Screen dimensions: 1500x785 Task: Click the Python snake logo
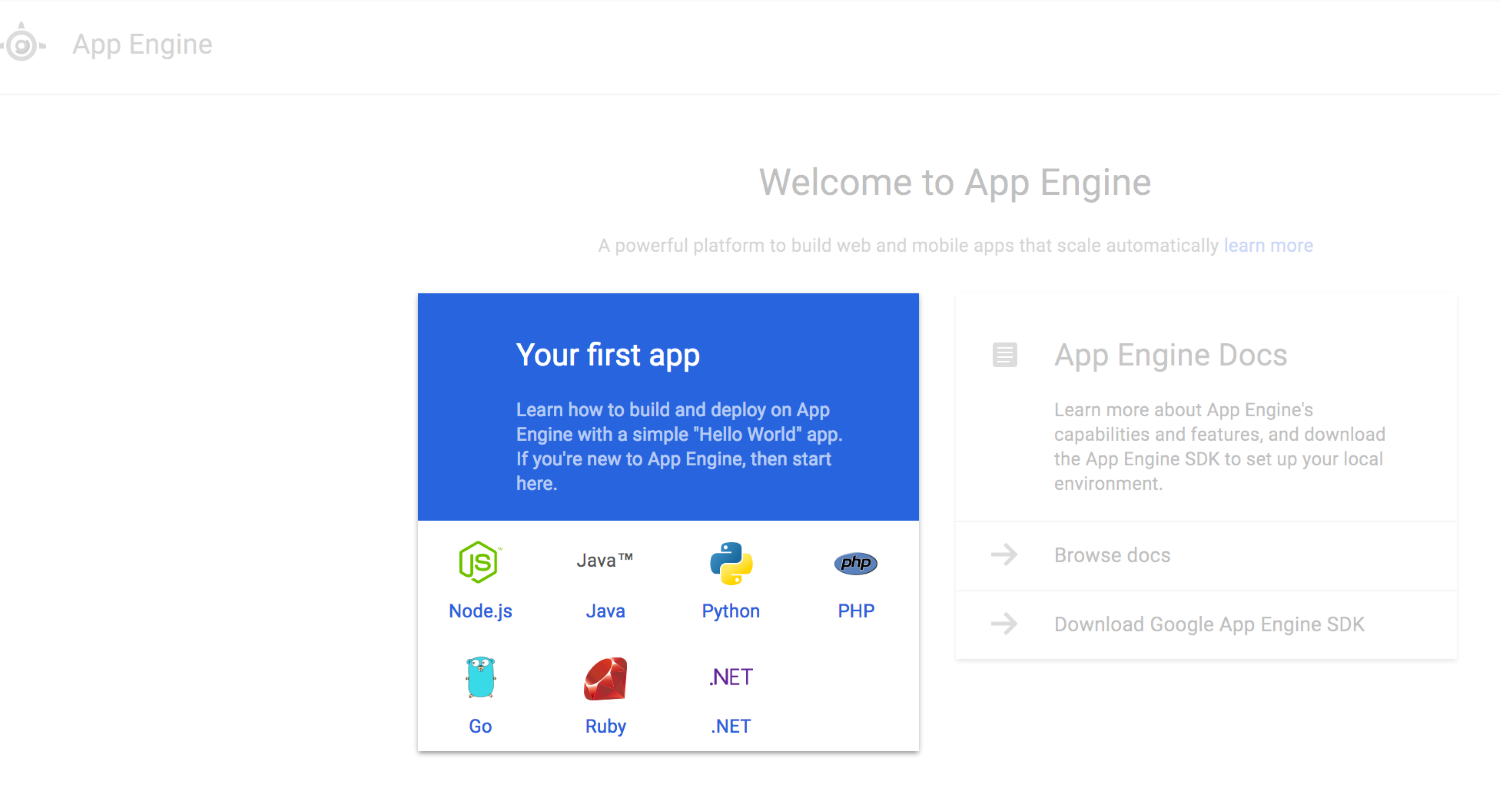coord(731,563)
